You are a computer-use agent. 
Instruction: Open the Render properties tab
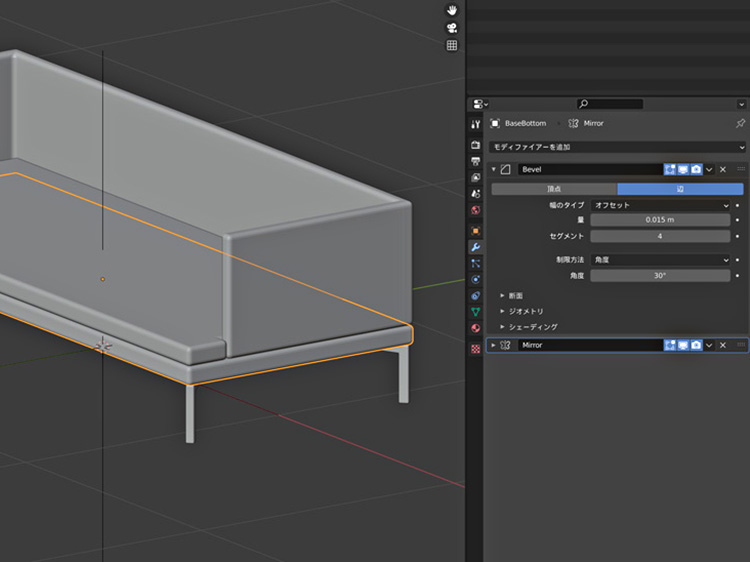[476, 145]
